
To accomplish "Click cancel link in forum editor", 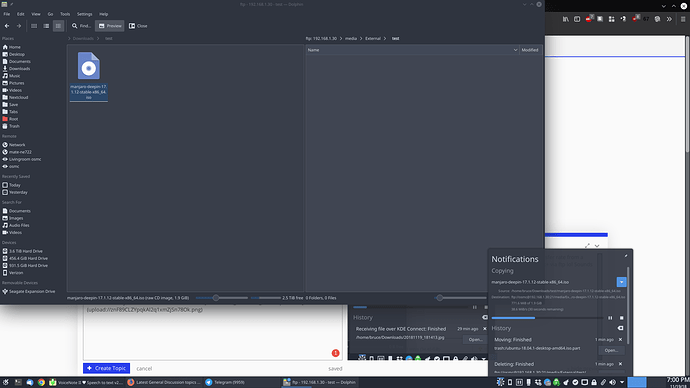I will [144, 369].
